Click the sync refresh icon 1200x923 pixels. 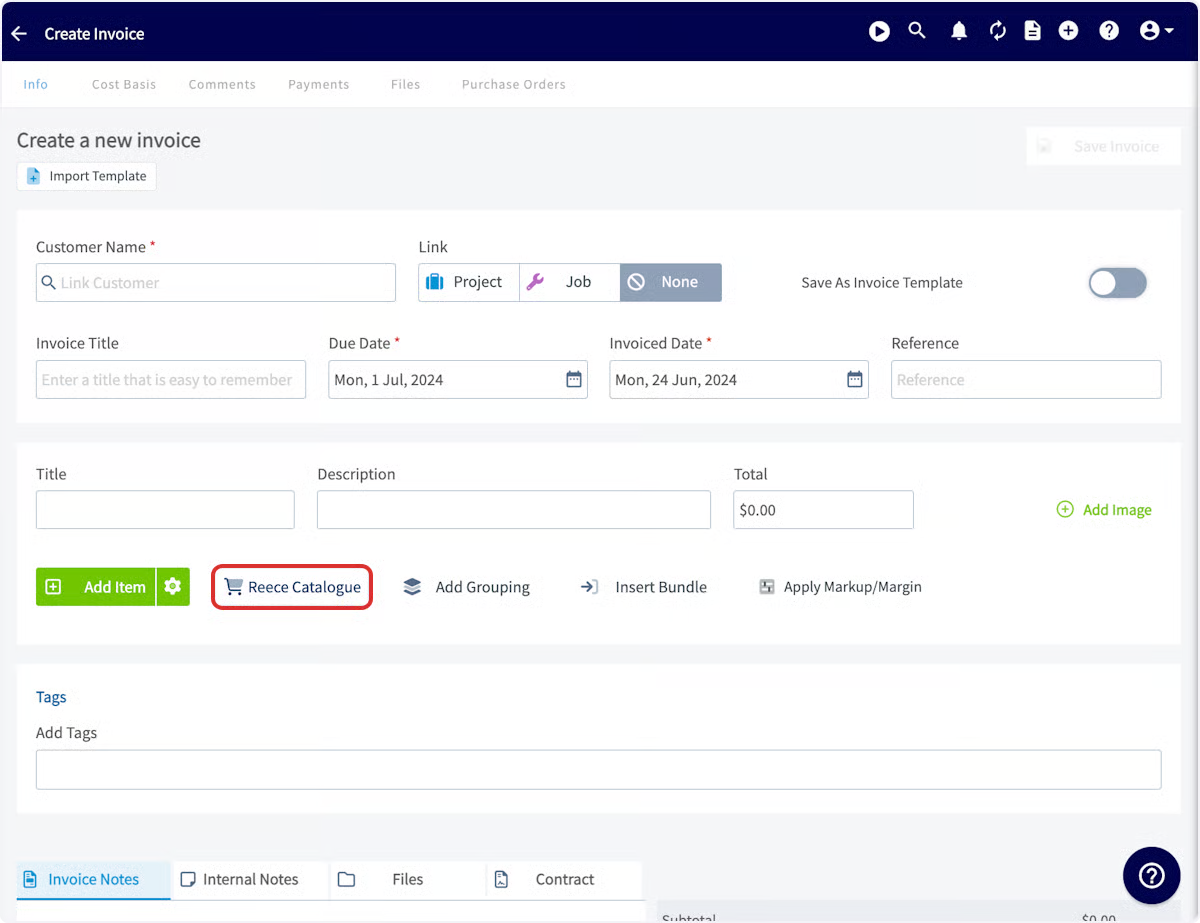[997, 32]
